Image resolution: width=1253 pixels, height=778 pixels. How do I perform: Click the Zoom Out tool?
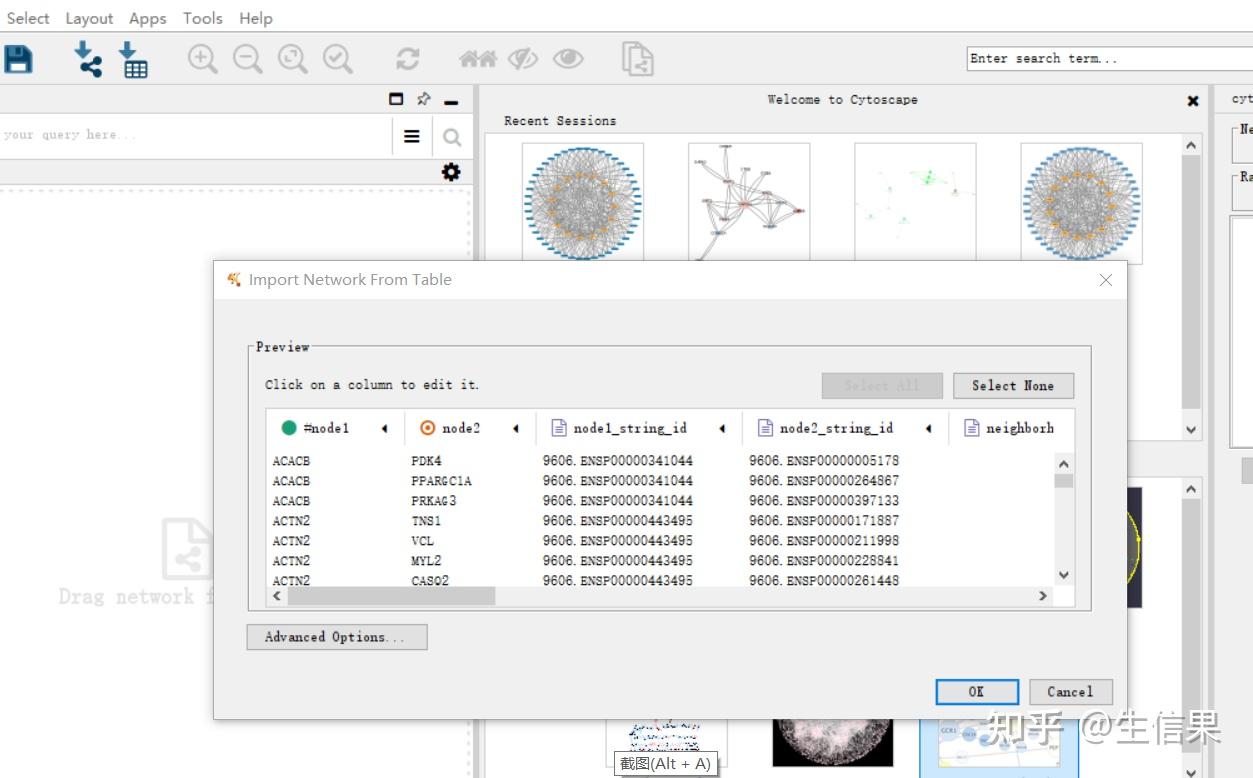[246, 58]
